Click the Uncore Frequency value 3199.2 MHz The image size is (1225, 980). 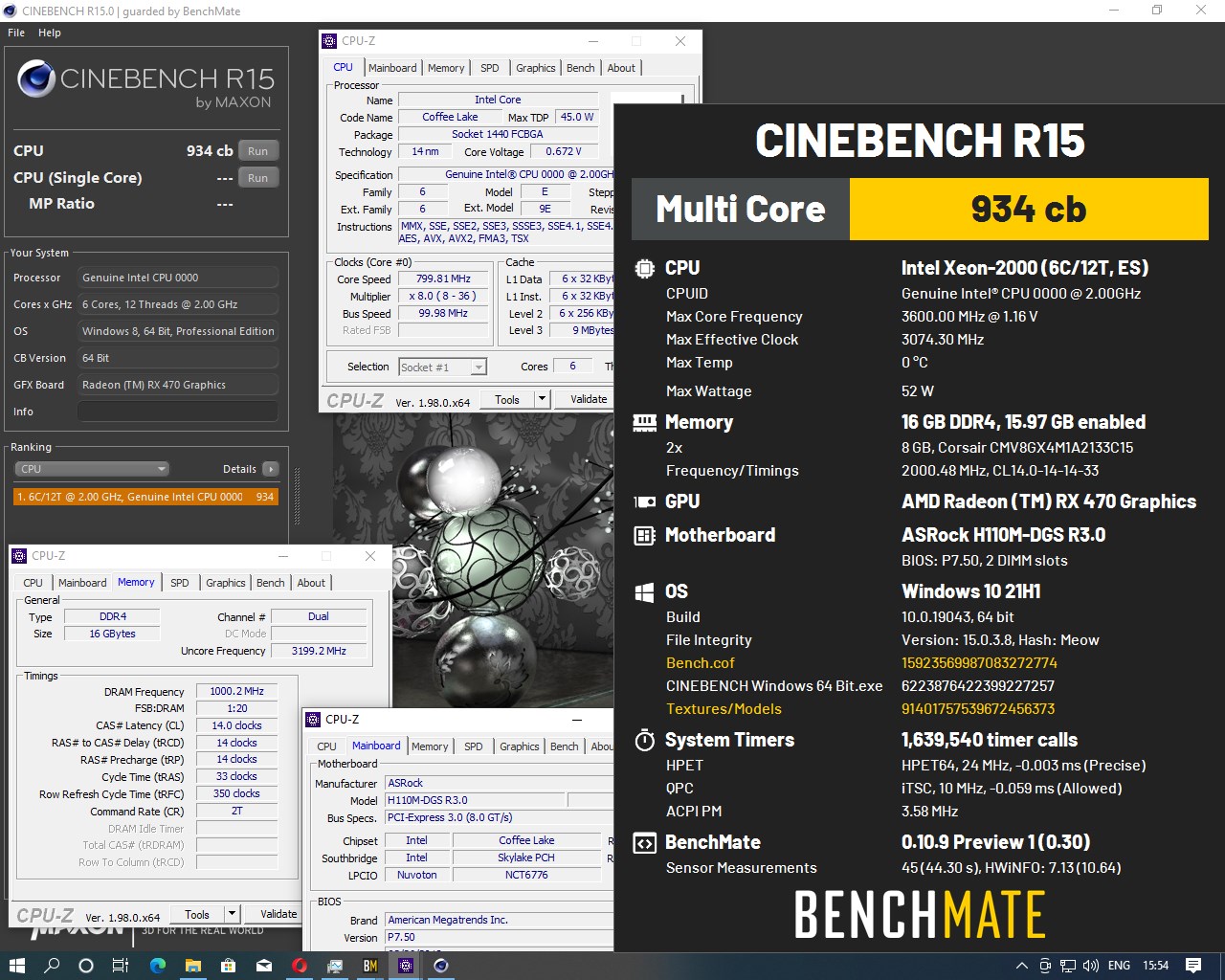(319, 651)
